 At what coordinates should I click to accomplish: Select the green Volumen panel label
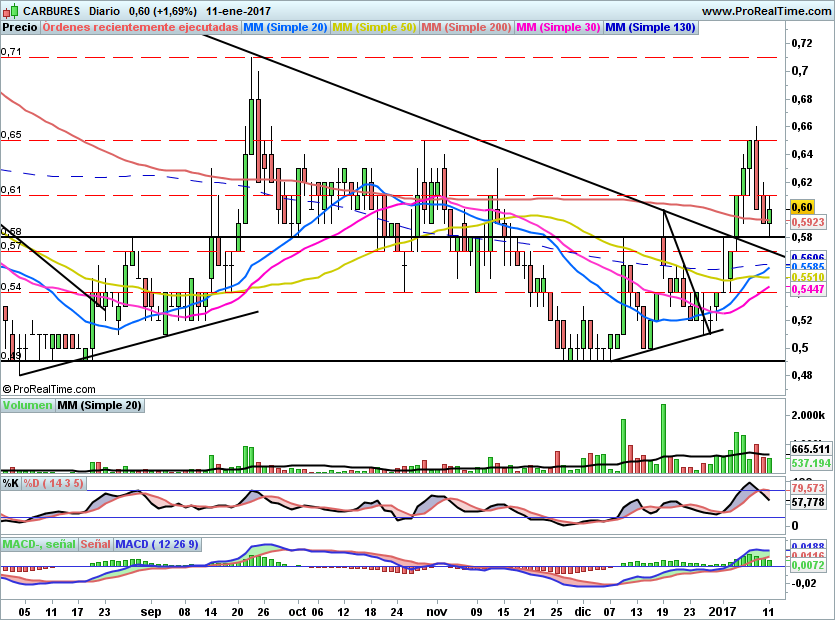tap(27, 405)
